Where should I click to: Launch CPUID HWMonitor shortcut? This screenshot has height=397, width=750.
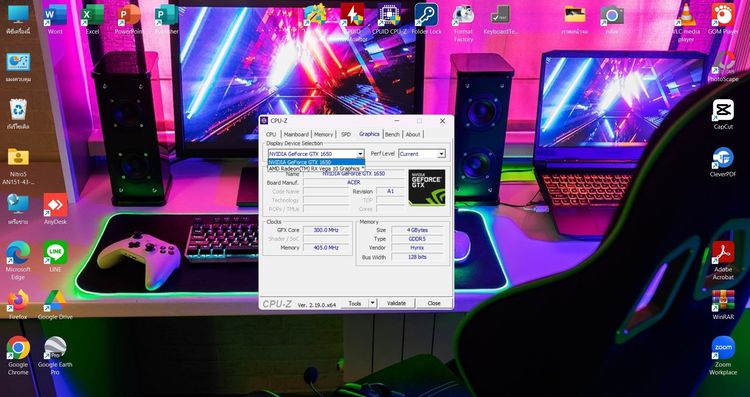(x=353, y=22)
